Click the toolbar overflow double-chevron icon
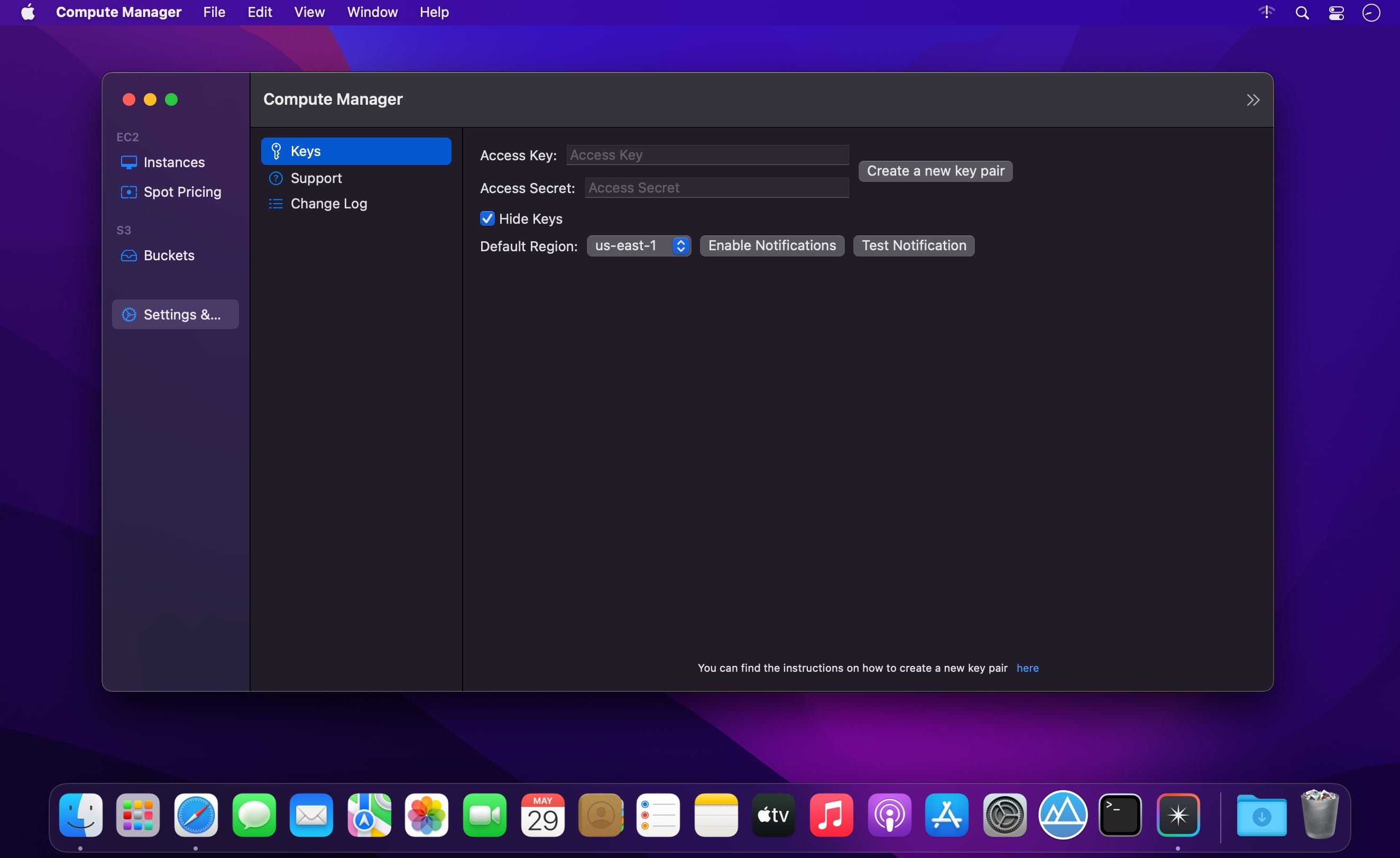 (1252, 100)
